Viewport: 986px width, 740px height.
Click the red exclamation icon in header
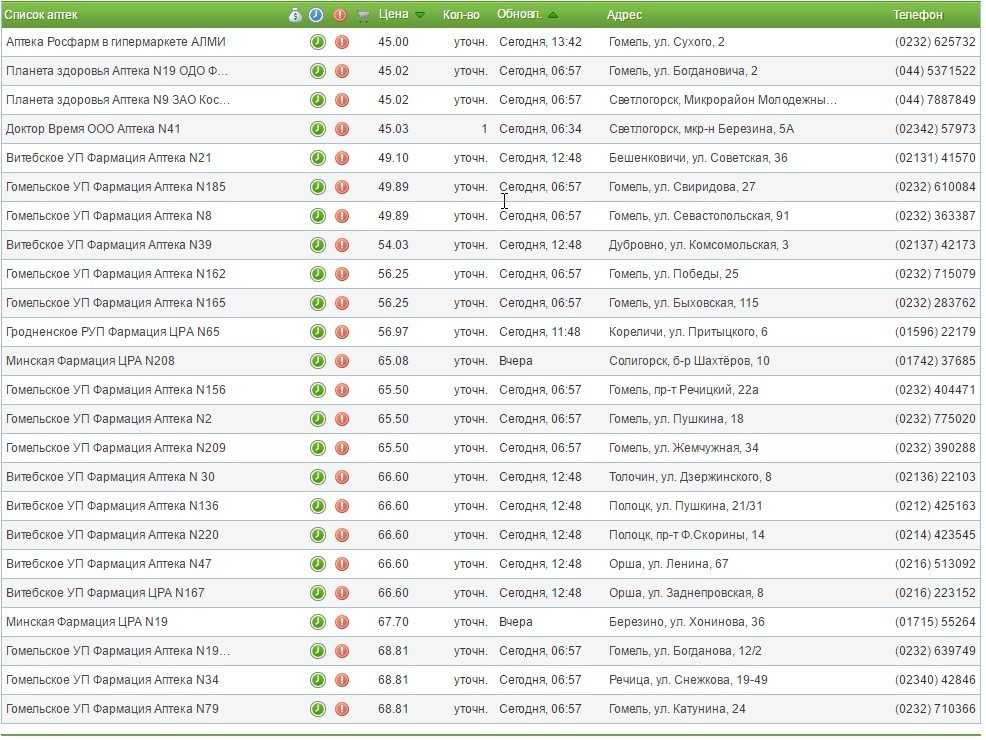pos(340,15)
